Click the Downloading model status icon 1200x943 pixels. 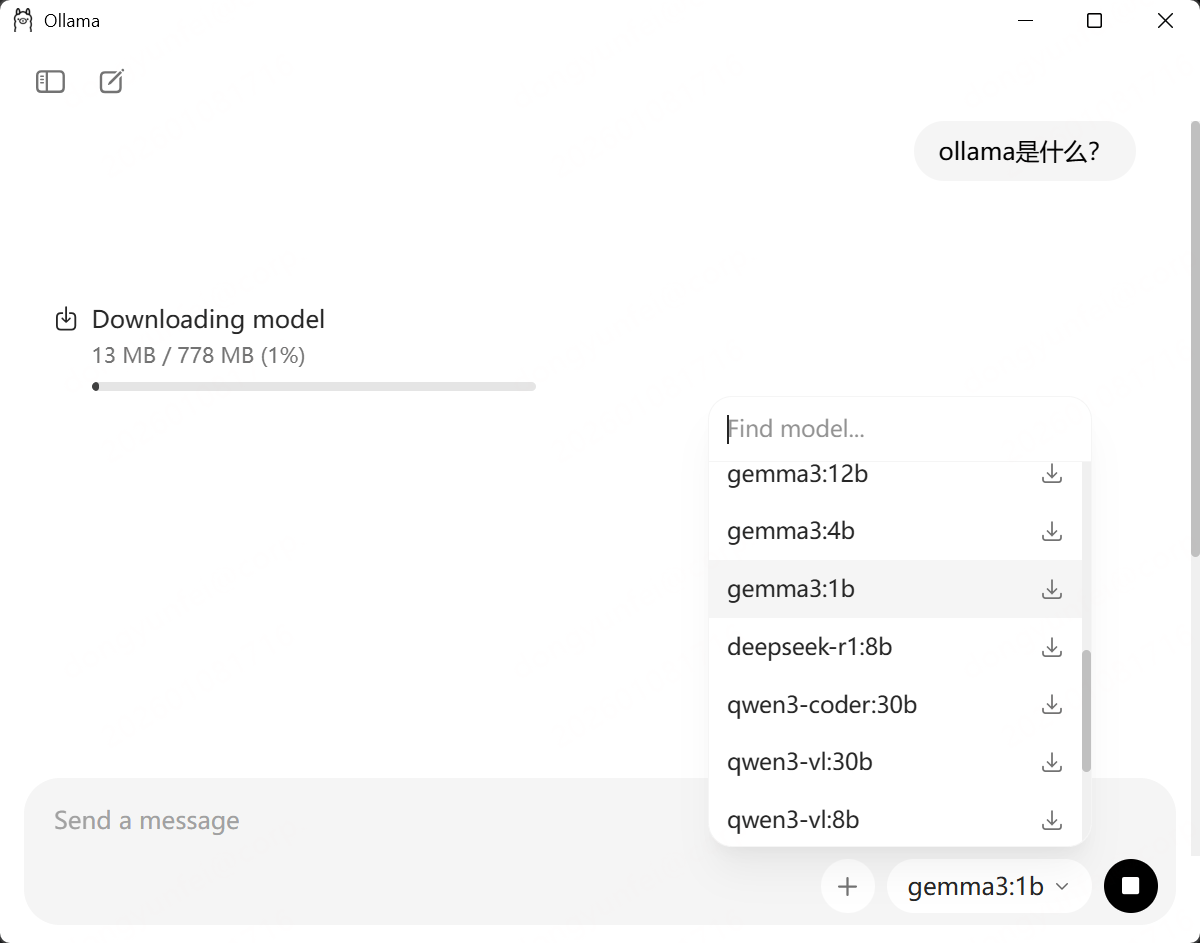(66, 320)
